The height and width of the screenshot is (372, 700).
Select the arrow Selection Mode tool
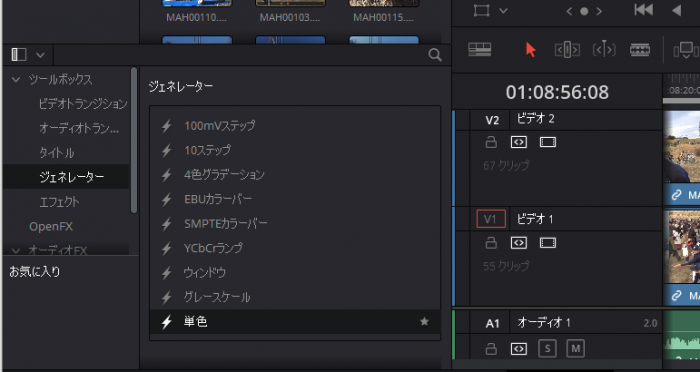click(530, 50)
